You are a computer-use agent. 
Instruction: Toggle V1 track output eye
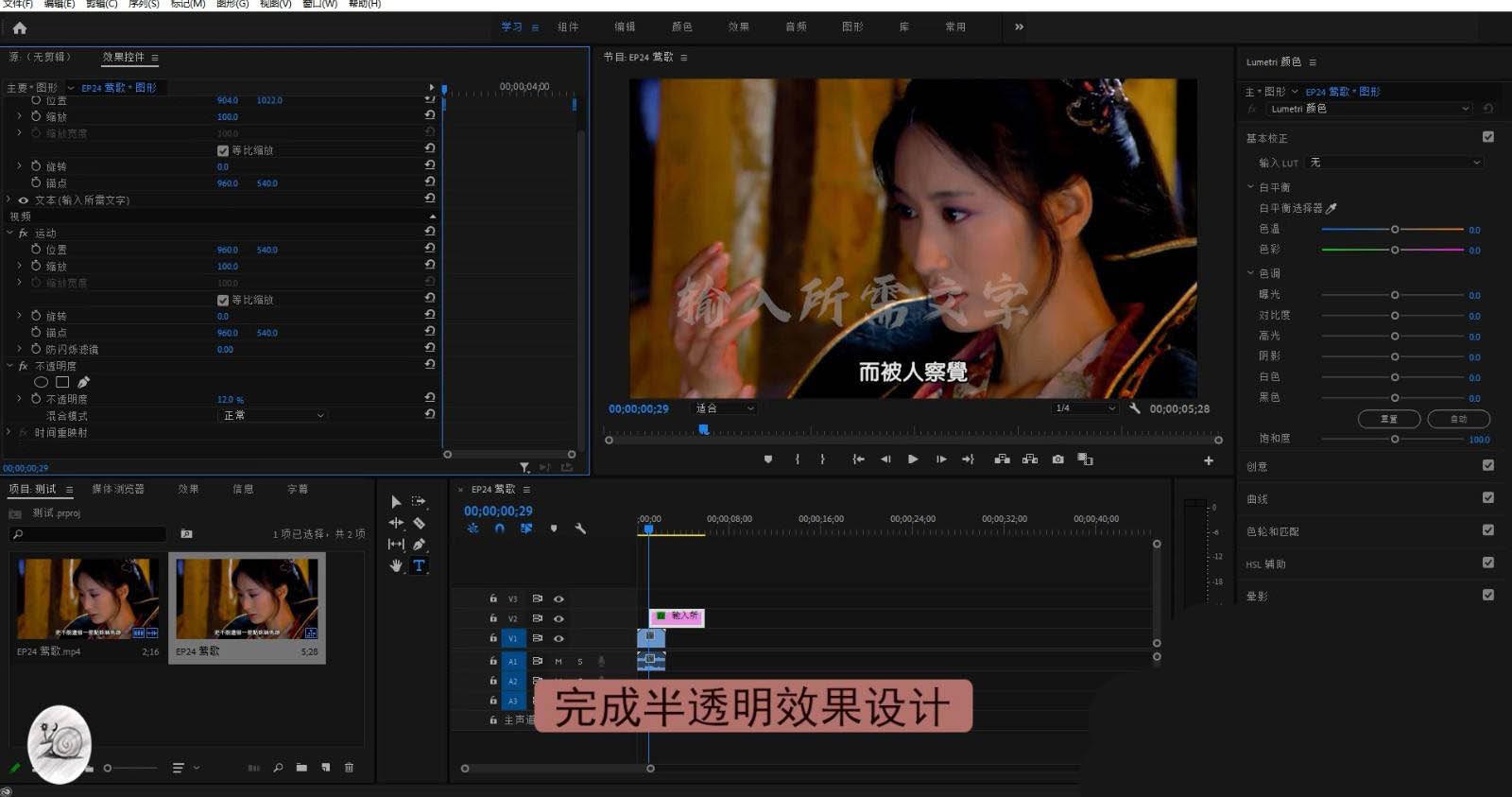point(558,638)
